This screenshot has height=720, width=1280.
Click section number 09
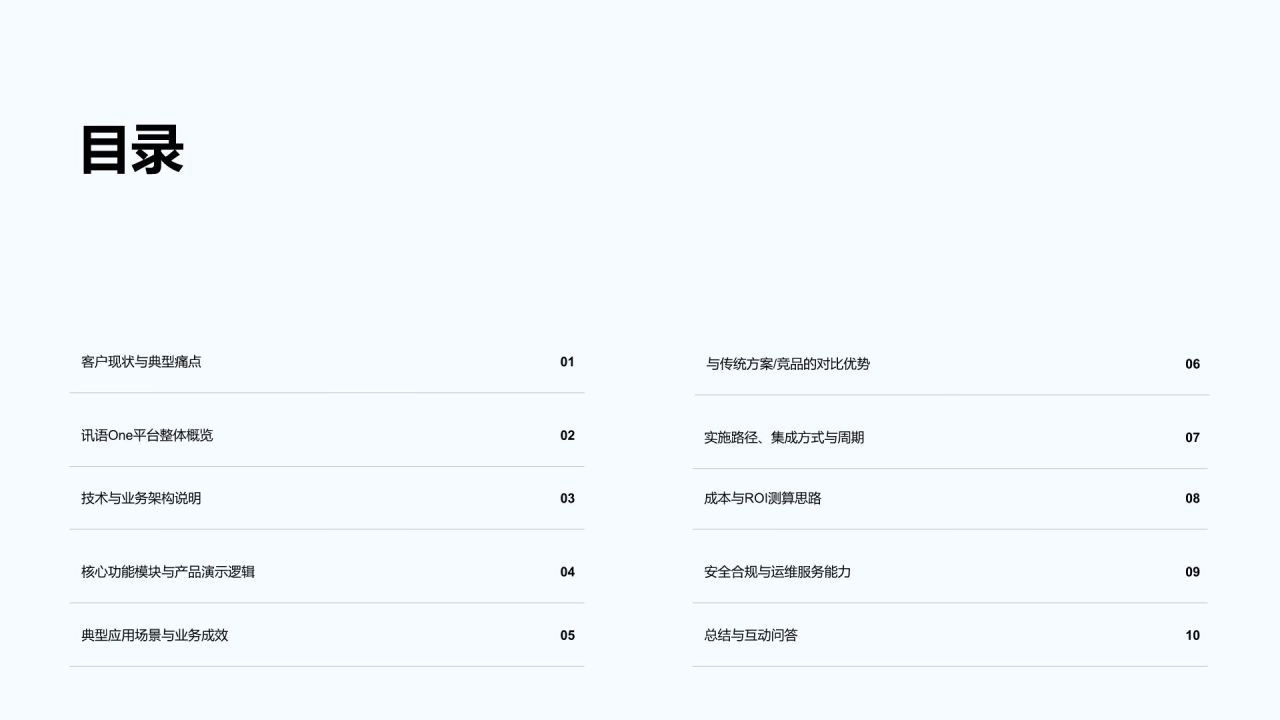1193,572
